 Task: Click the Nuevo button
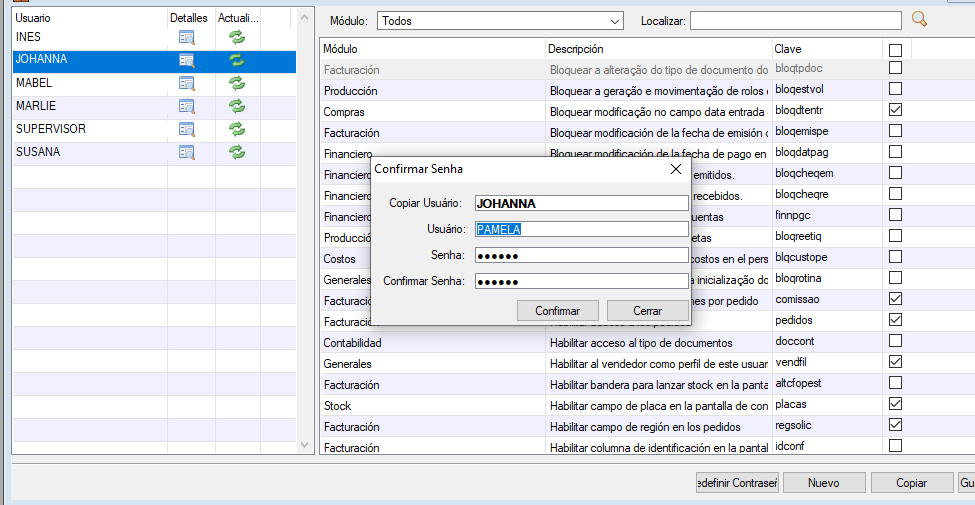tap(824, 483)
